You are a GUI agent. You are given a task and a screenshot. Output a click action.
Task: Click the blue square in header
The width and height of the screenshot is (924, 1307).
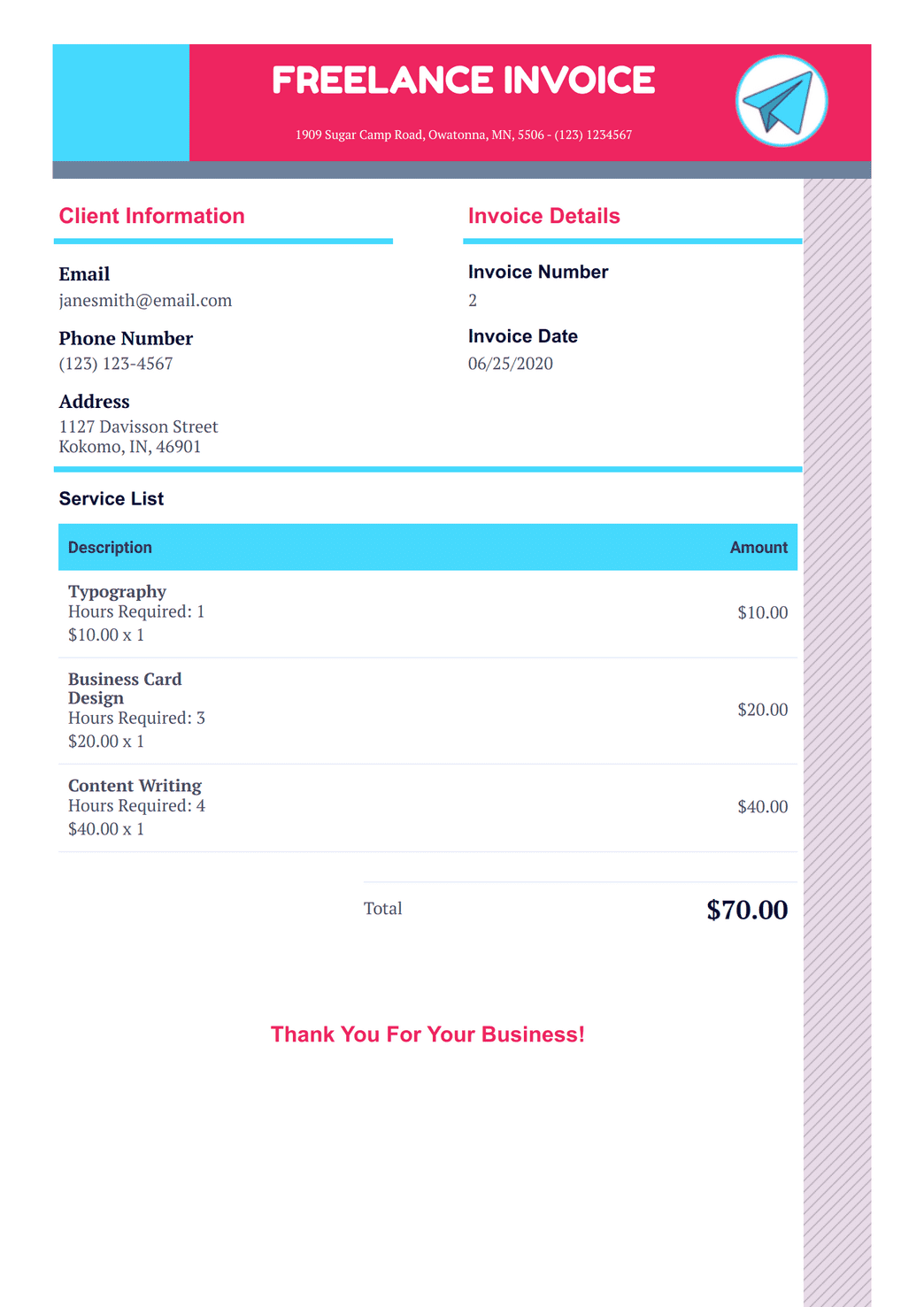[x=120, y=103]
